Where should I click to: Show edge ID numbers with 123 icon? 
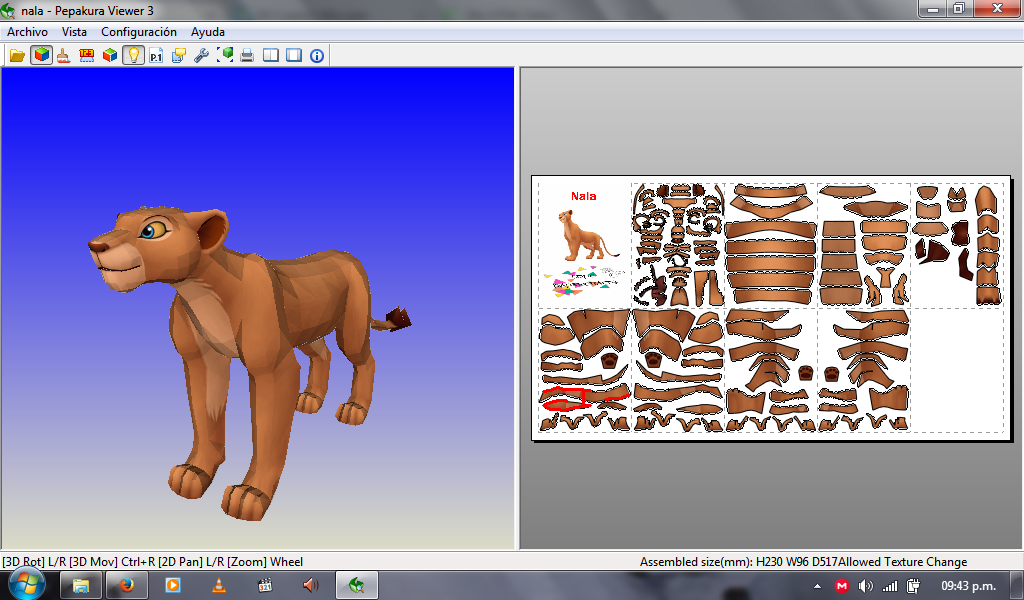point(86,55)
